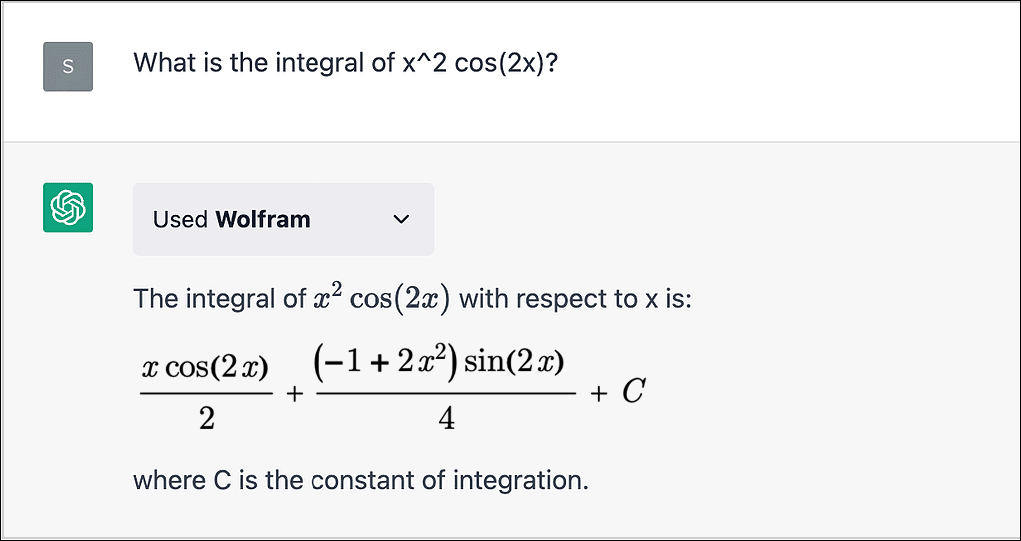Viewport: 1021px width, 541px height.
Task: Click the plus sign between the two fractions
Action: coord(294,394)
